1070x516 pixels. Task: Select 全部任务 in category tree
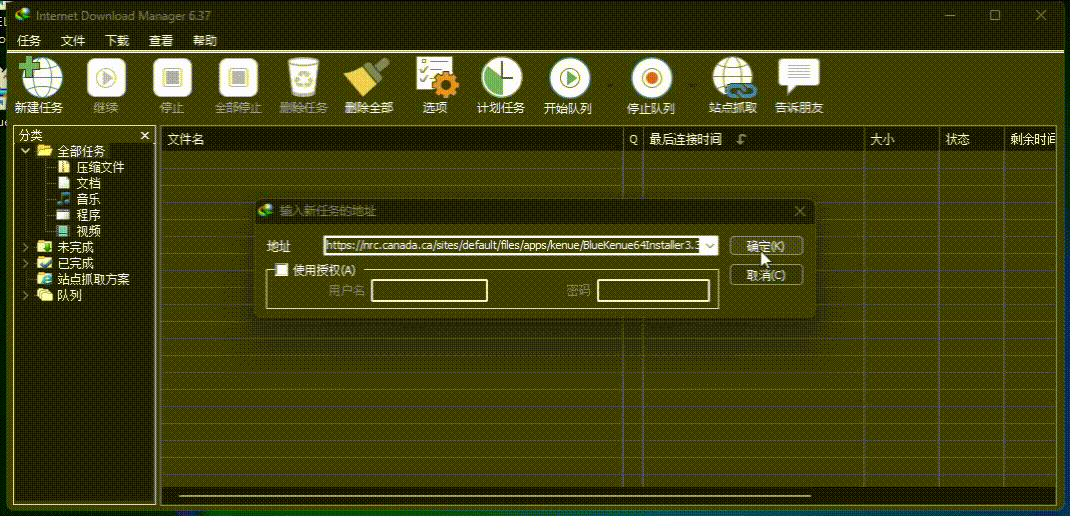point(81,152)
